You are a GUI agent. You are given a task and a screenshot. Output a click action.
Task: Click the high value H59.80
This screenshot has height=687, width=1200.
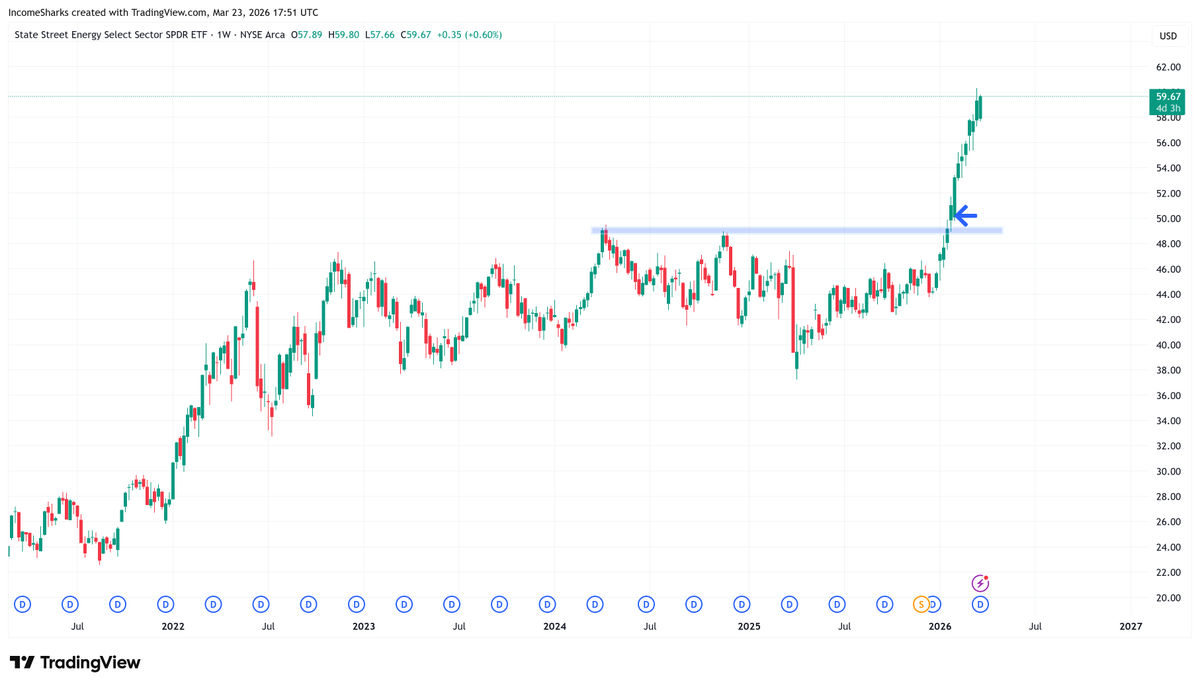point(345,35)
